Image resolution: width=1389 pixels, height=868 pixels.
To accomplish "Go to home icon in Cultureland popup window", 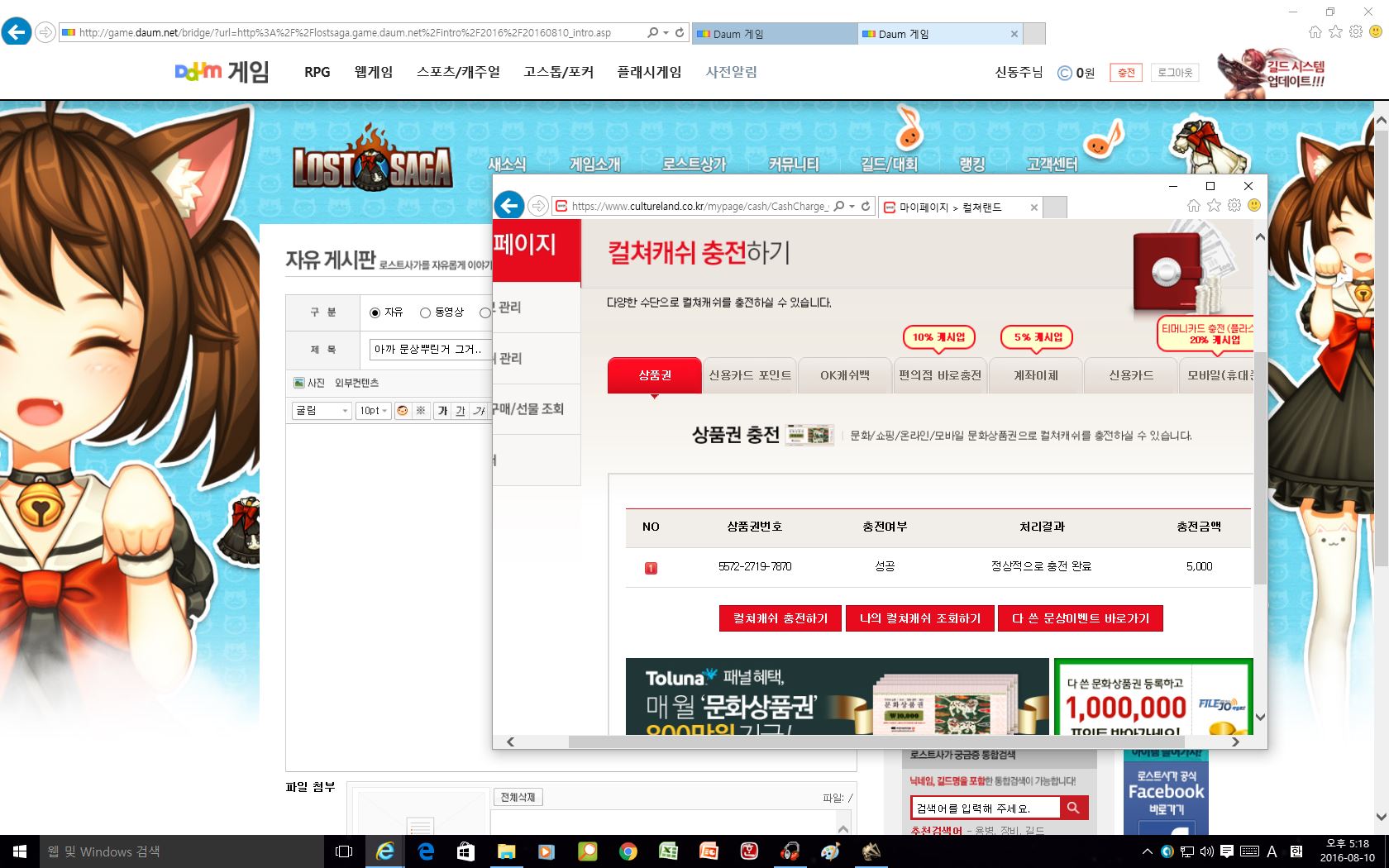I will [x=1194, y=205].
